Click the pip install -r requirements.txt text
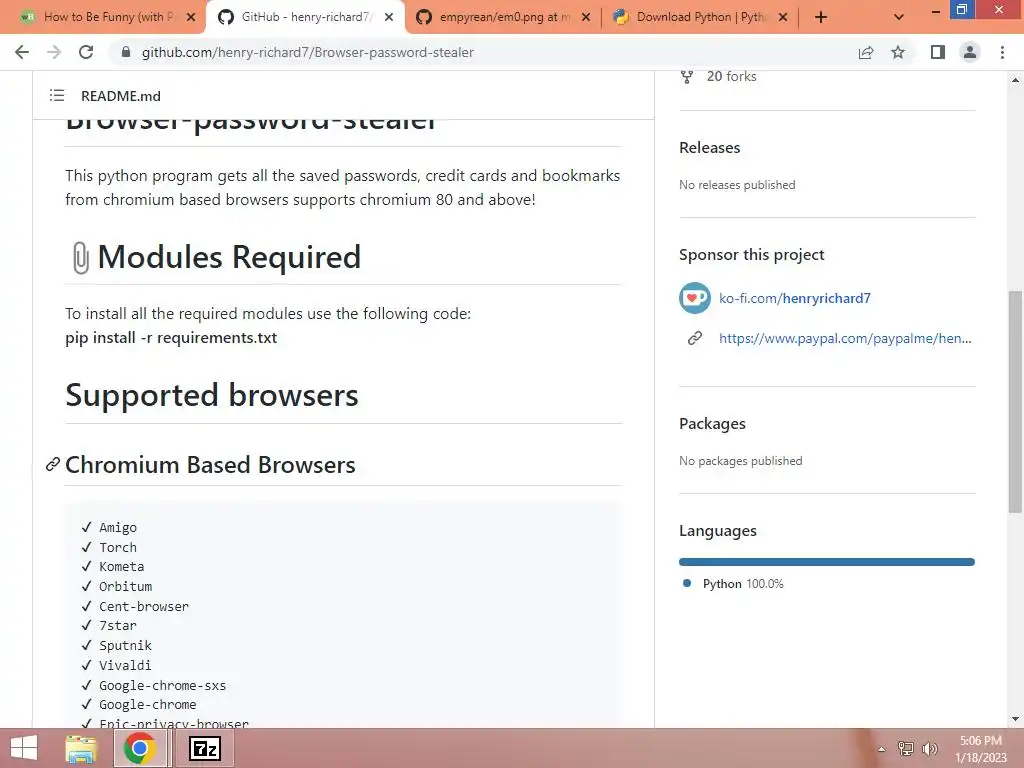Screen dimensions: 1024x768 point(171,338)
